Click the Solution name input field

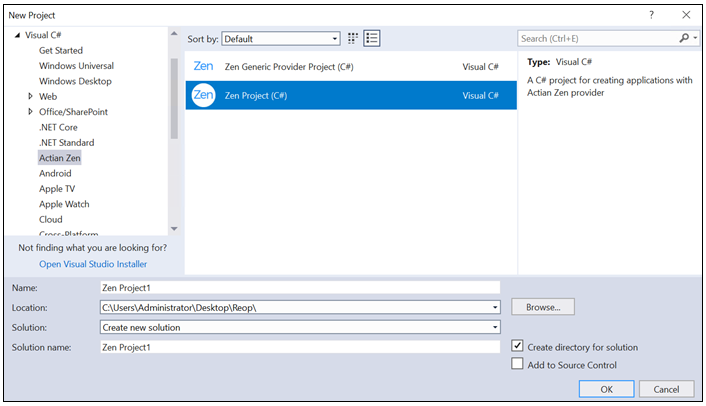coord(300,347)
